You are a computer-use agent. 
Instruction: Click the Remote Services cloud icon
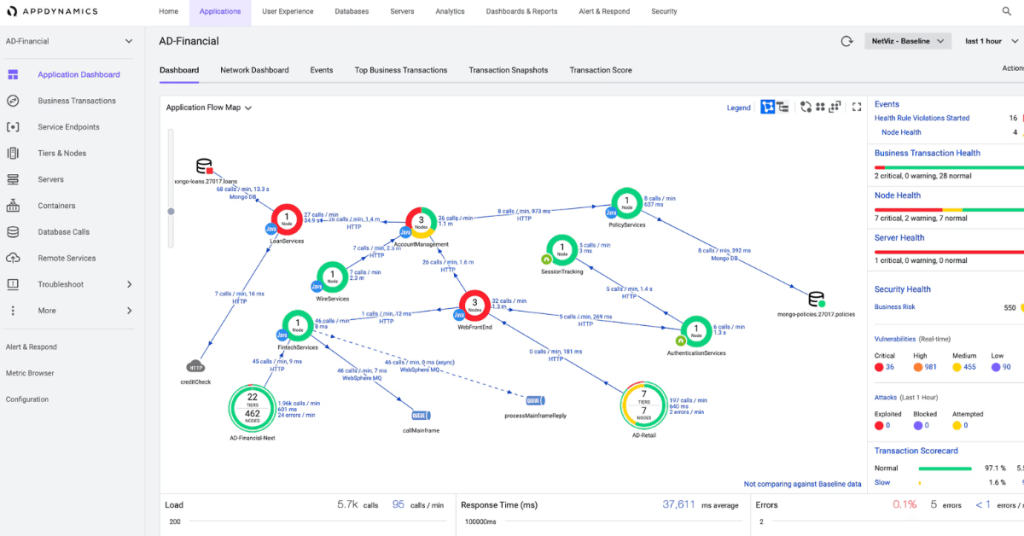click(x=13, y=258)
